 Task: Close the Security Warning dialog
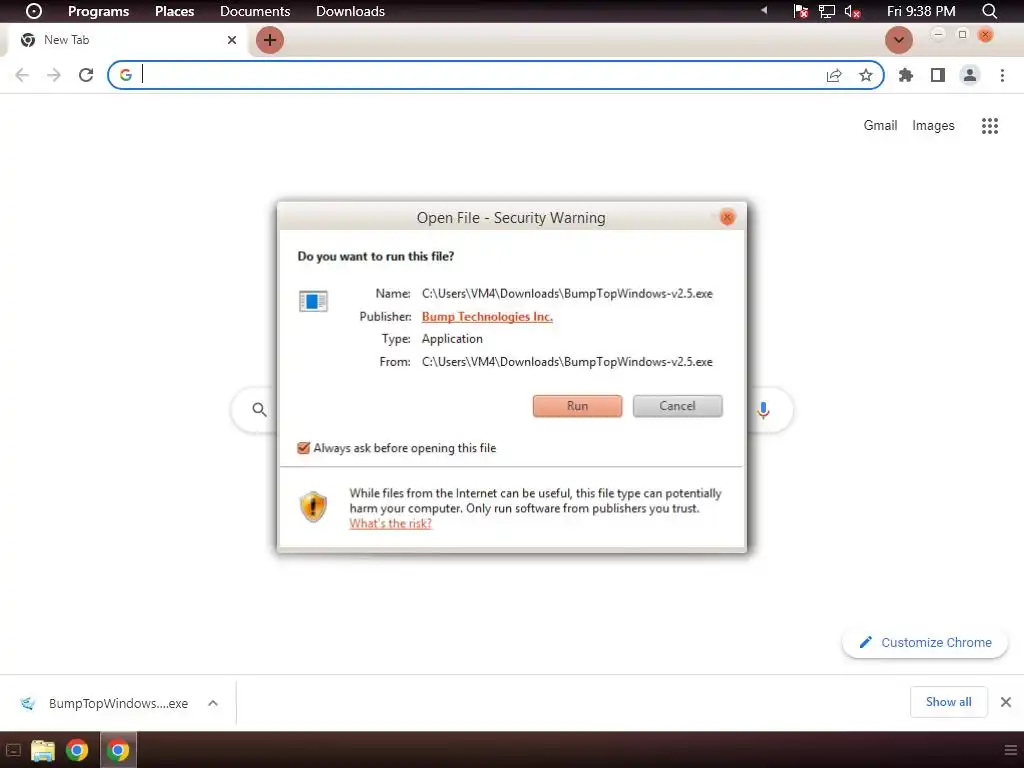[x=727, y=217]
